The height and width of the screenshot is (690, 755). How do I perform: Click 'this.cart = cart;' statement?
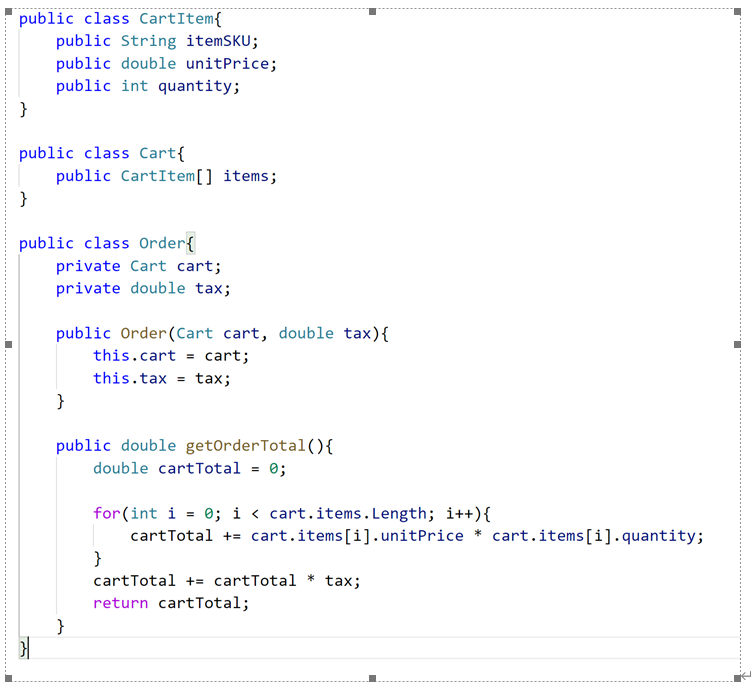coord(171,356)
